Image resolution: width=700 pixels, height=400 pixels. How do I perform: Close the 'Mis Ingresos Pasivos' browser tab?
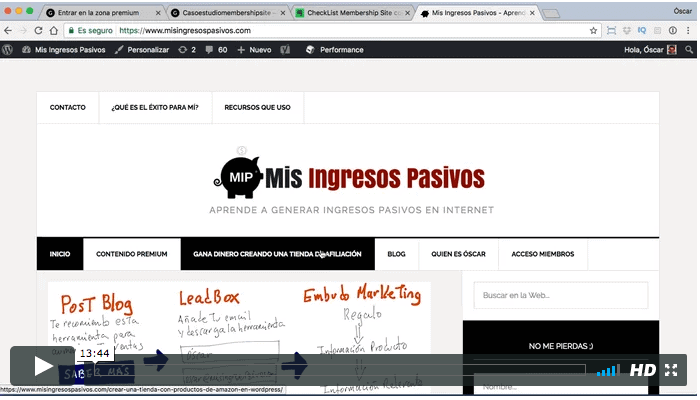[532, 13]
